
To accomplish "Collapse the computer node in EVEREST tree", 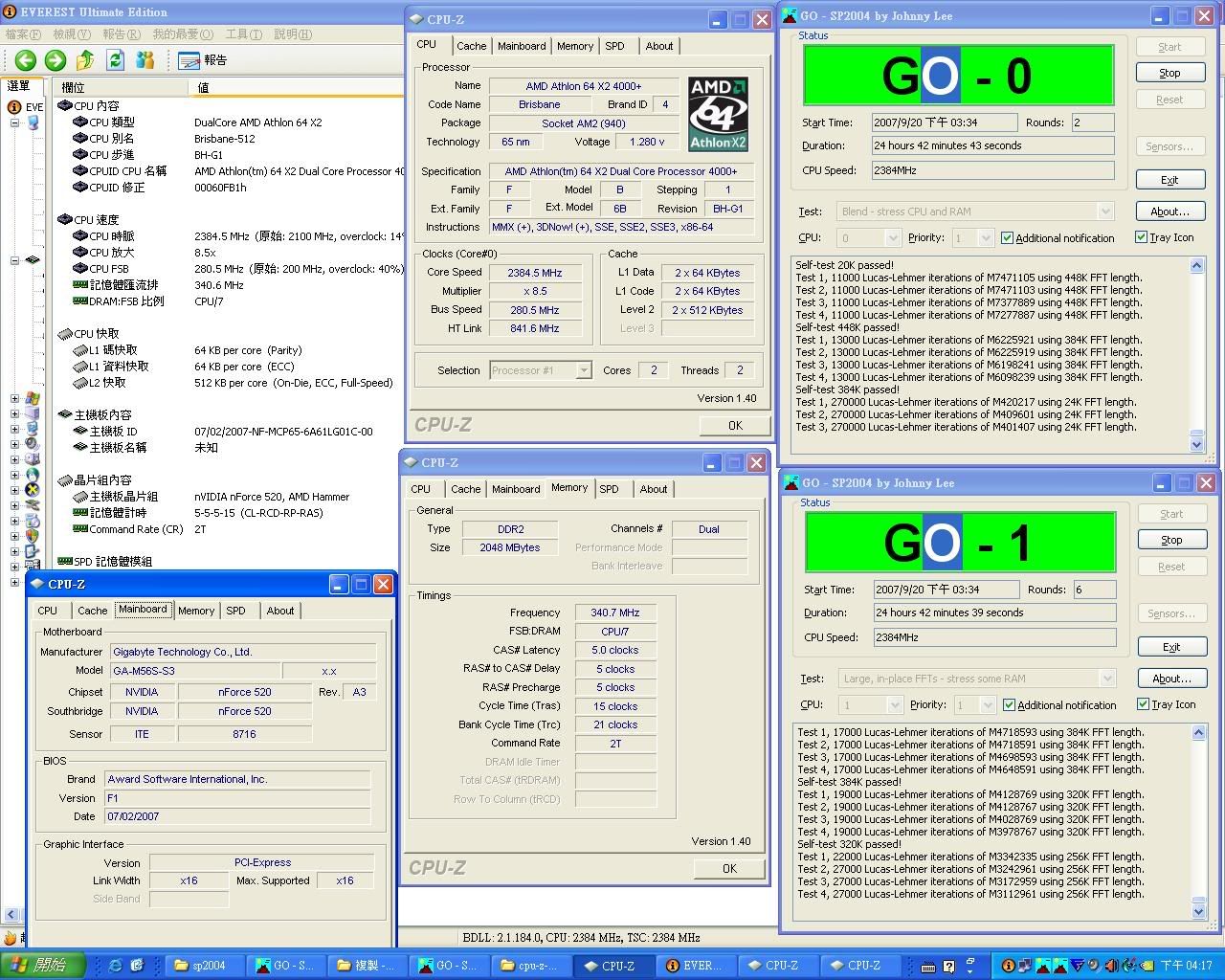I will [x=14, y=122].
